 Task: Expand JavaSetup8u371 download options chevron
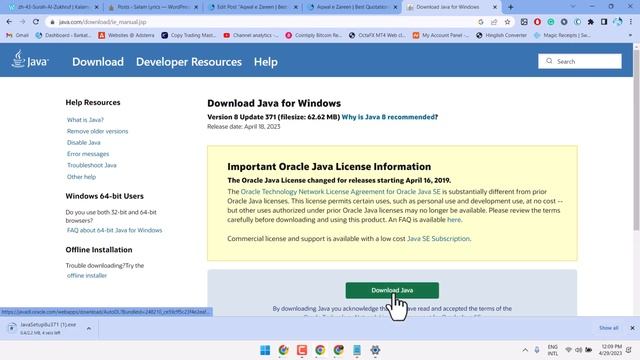(x=89, y=328)
